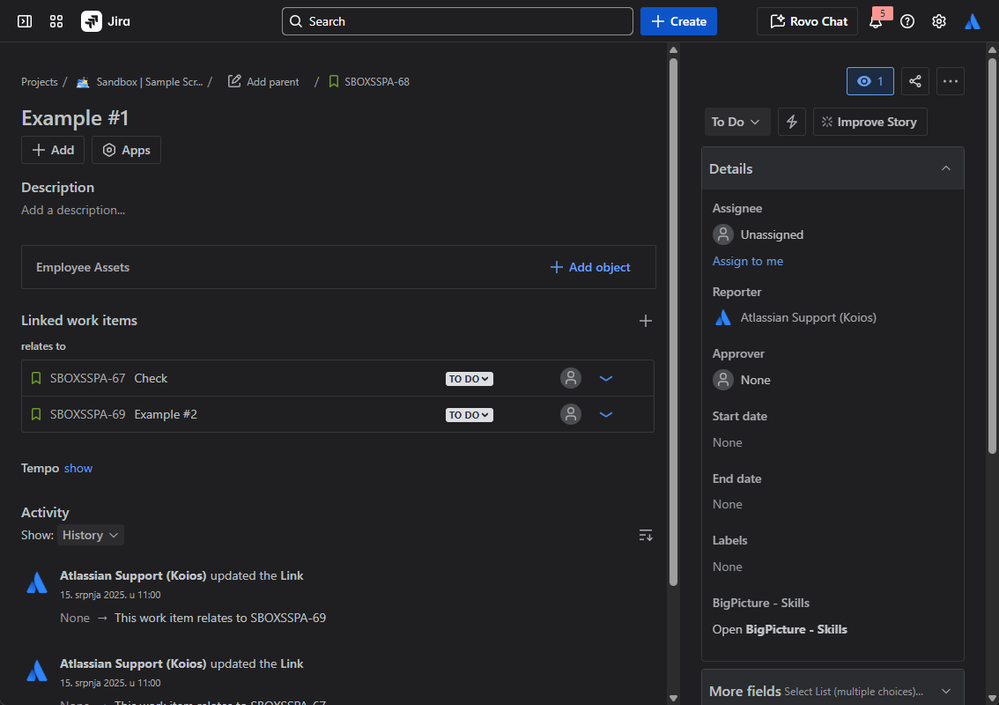Click the Reporter Atlassian logo avatar

pyautogui.click(x=722, y=317)
